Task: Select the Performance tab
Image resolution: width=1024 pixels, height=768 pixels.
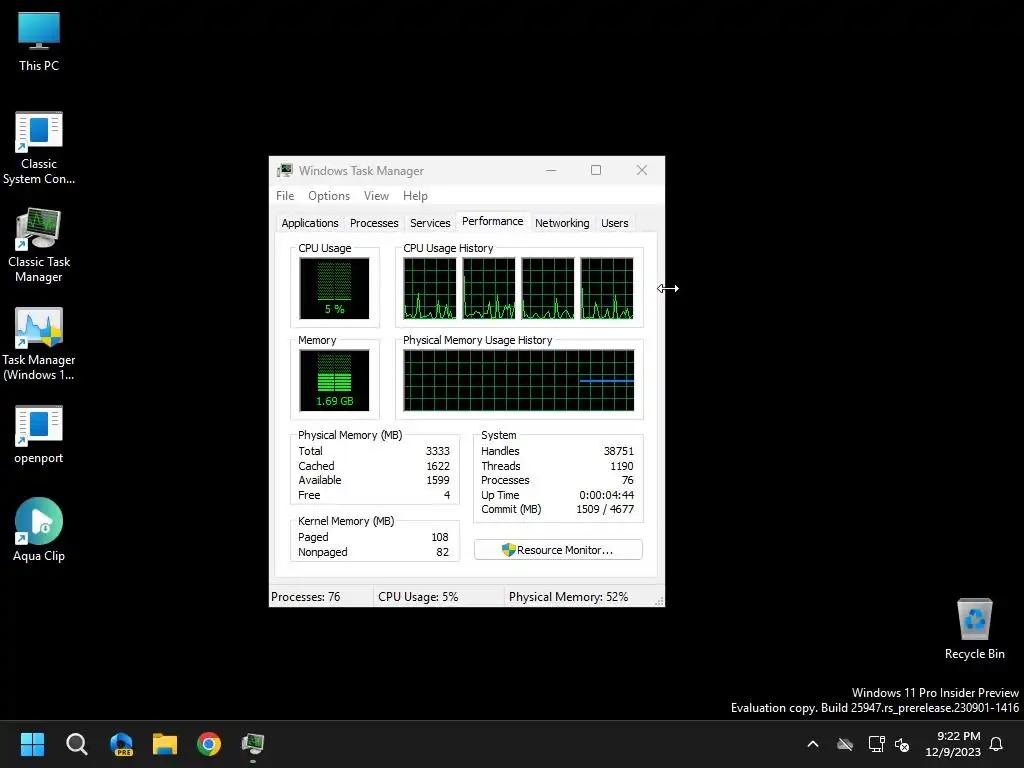Action: point(492,221)
